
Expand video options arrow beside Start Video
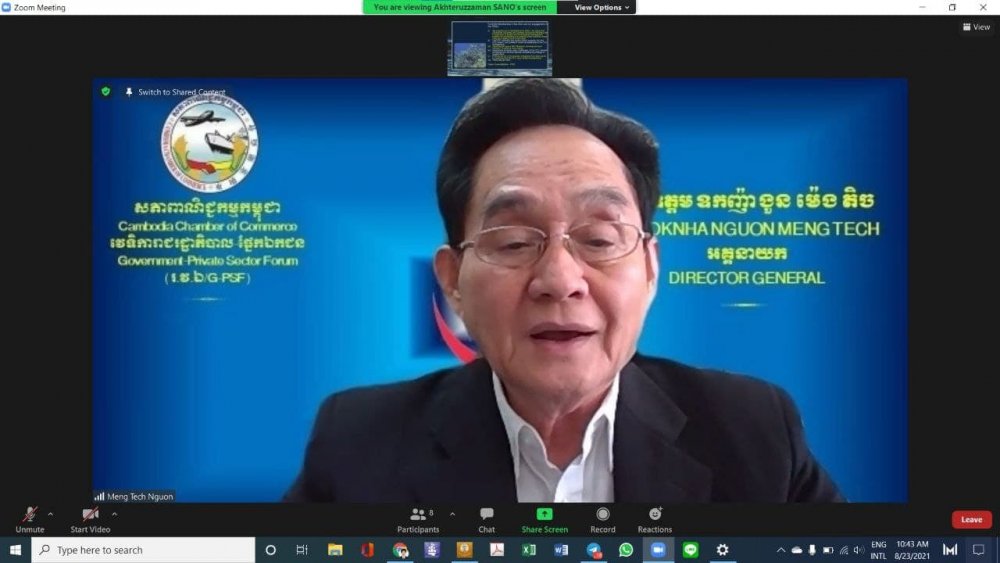tap(114, 514)
